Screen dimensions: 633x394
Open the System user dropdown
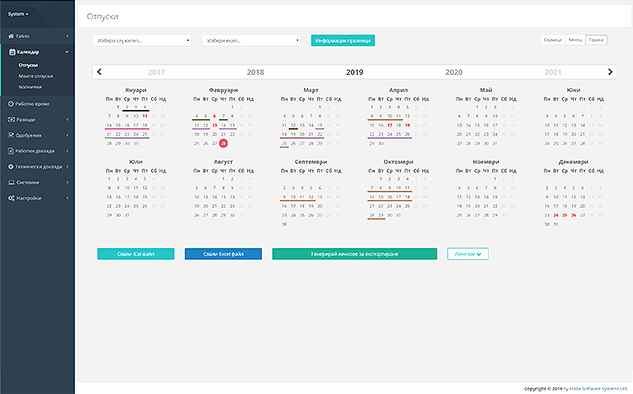coord(18,14)
